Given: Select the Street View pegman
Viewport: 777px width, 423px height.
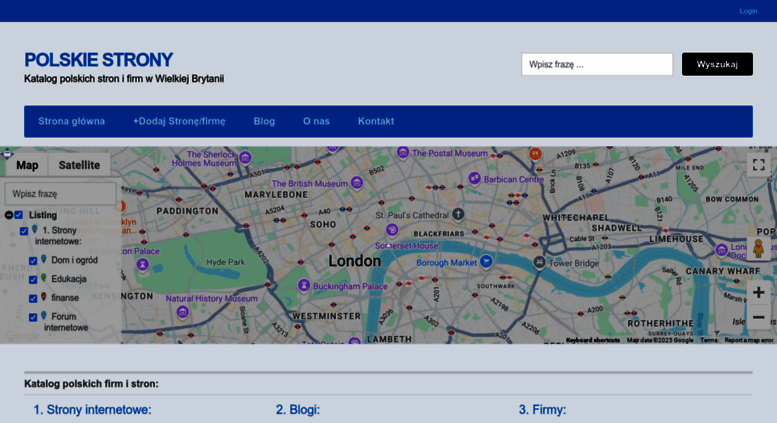Looking at the screenshot, I should pyautogui.click(x=758, y=248).
